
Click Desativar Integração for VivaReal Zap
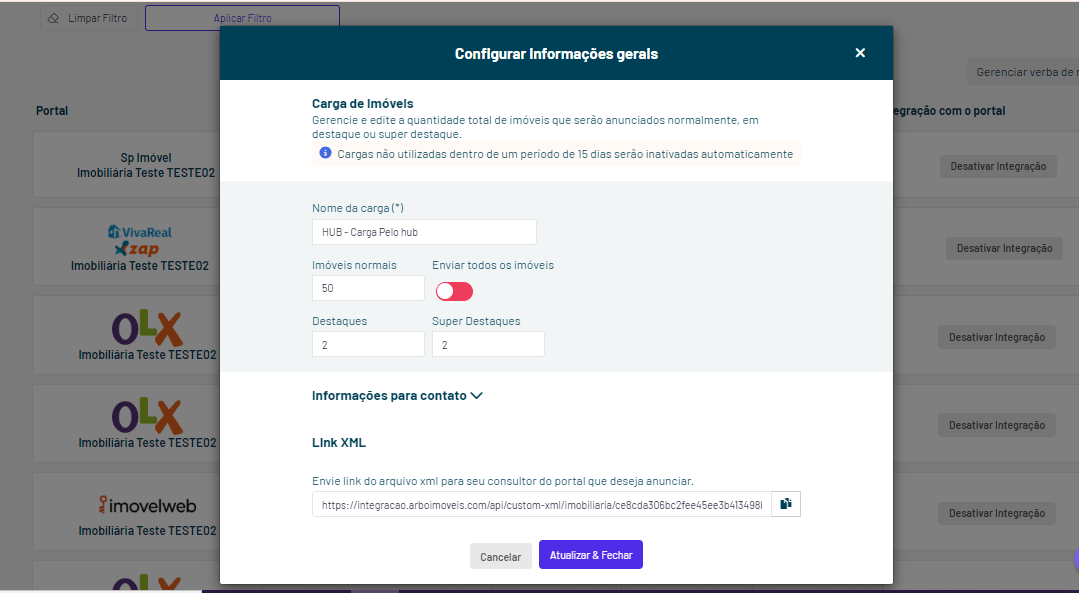click(x=1004, y=248)
